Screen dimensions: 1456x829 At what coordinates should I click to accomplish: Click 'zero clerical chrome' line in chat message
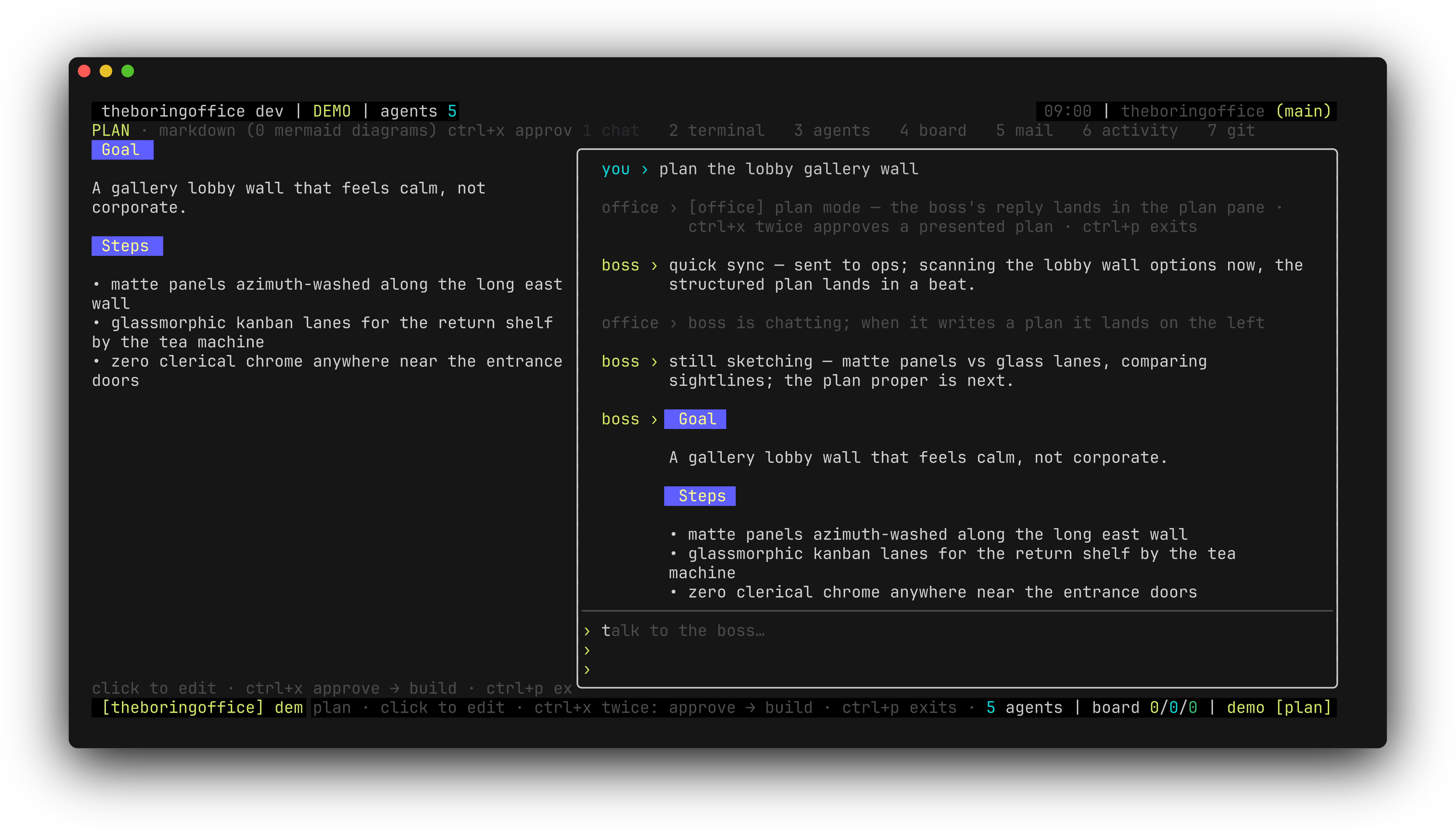933,592
